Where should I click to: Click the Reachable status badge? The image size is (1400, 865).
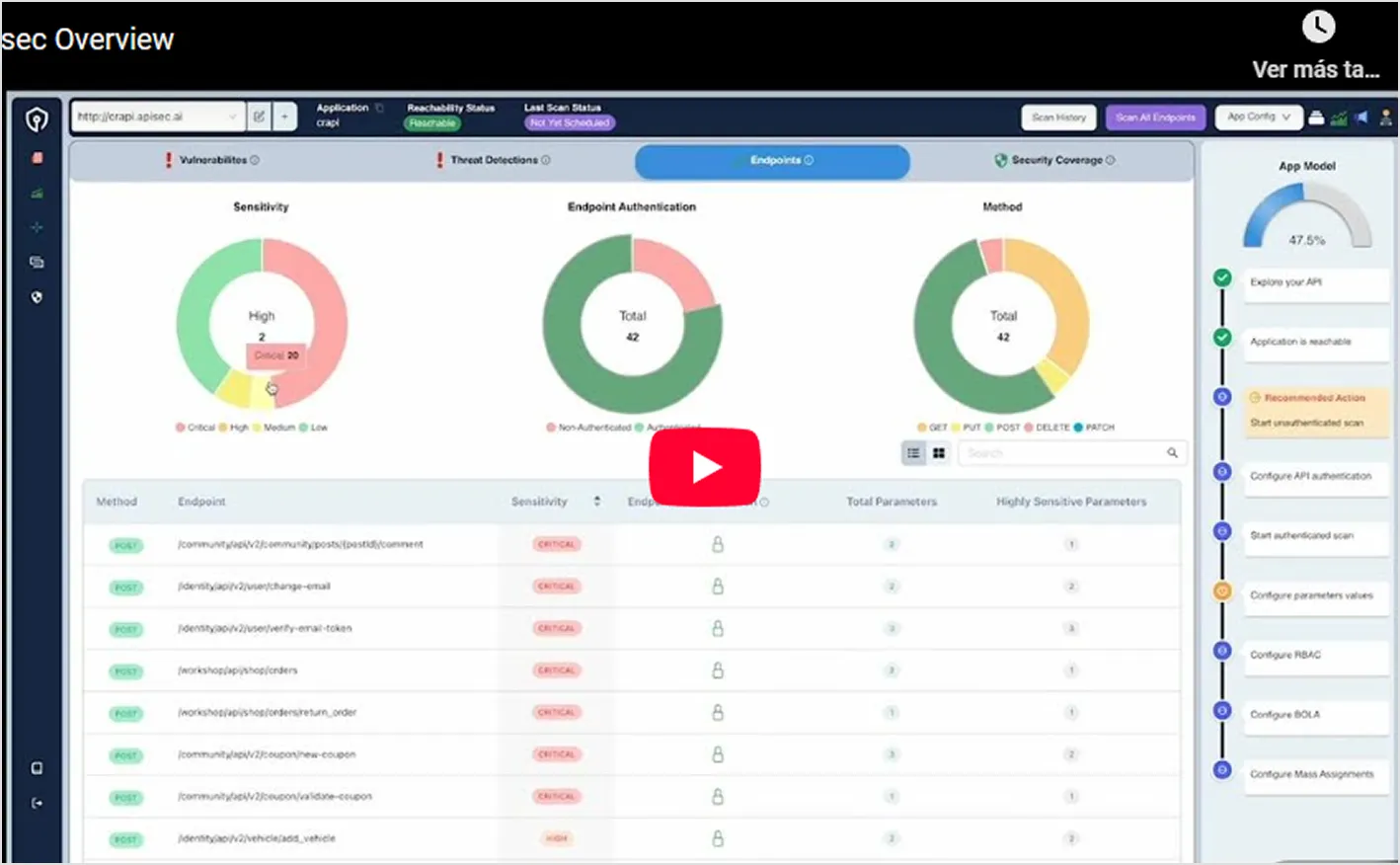point(432,123)
